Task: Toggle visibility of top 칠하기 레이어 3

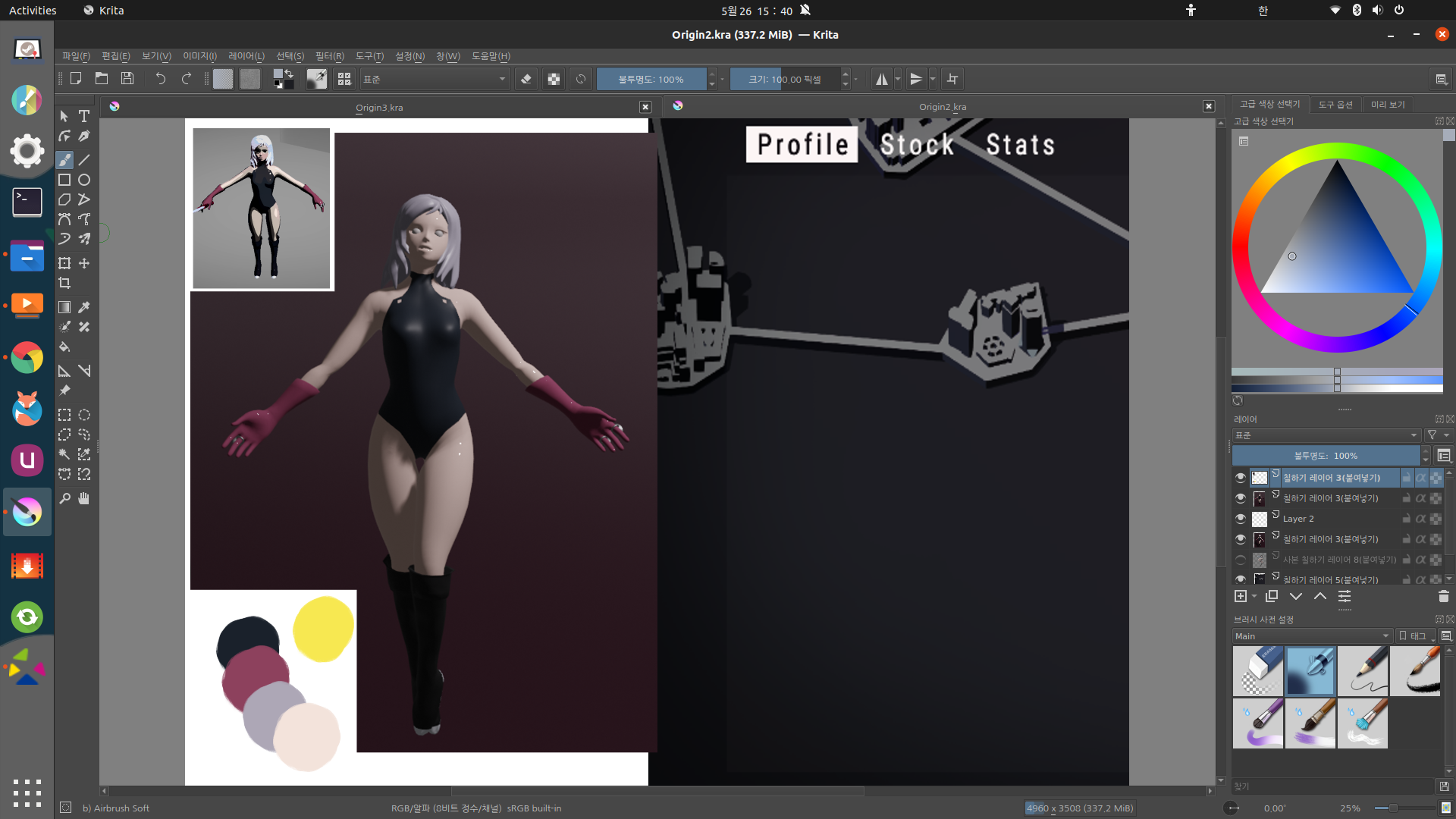Action: click(x=1240, y=478)
